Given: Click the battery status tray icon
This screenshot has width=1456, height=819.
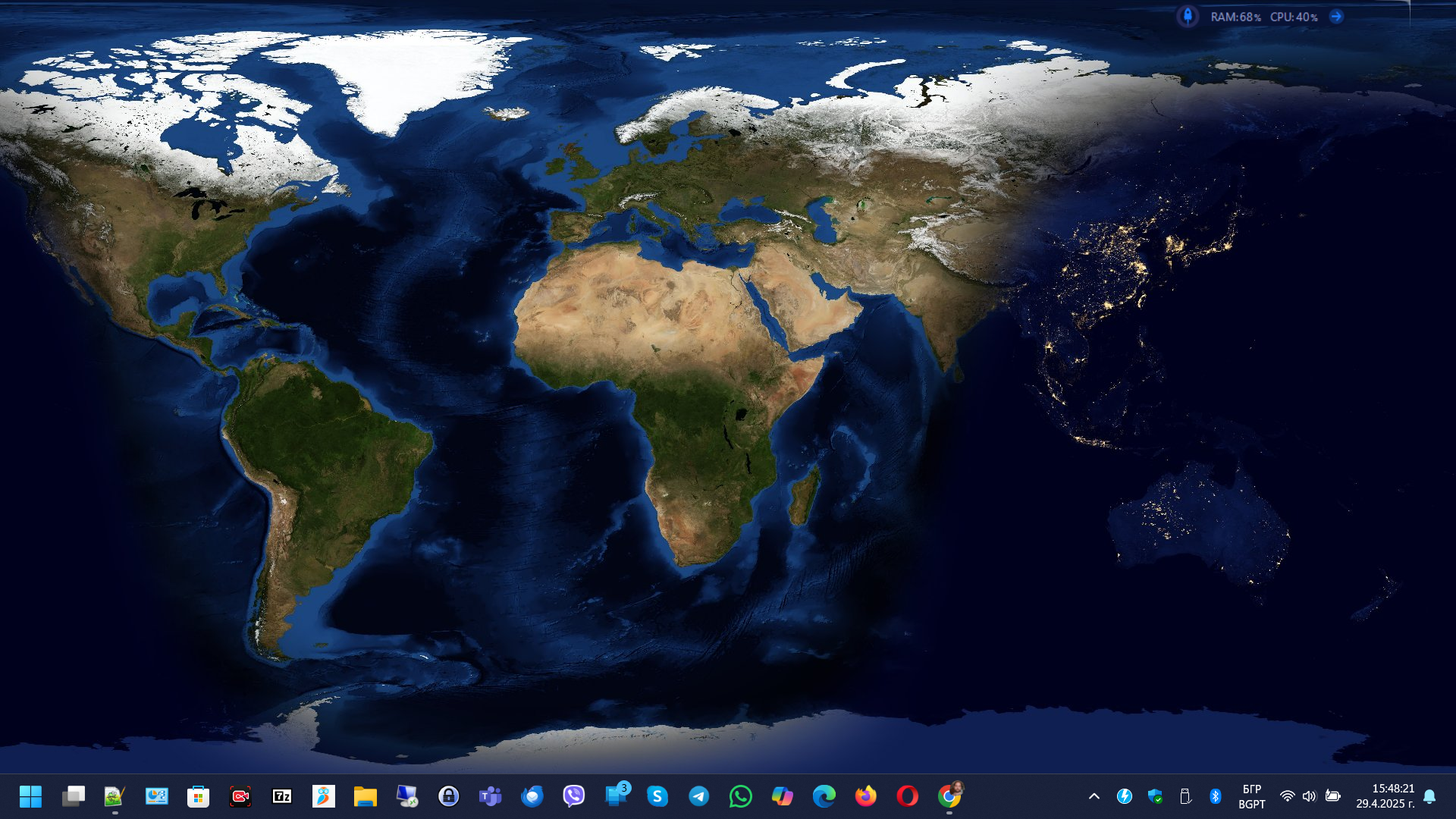Looking at the screenshot, I should [1333, 796].
